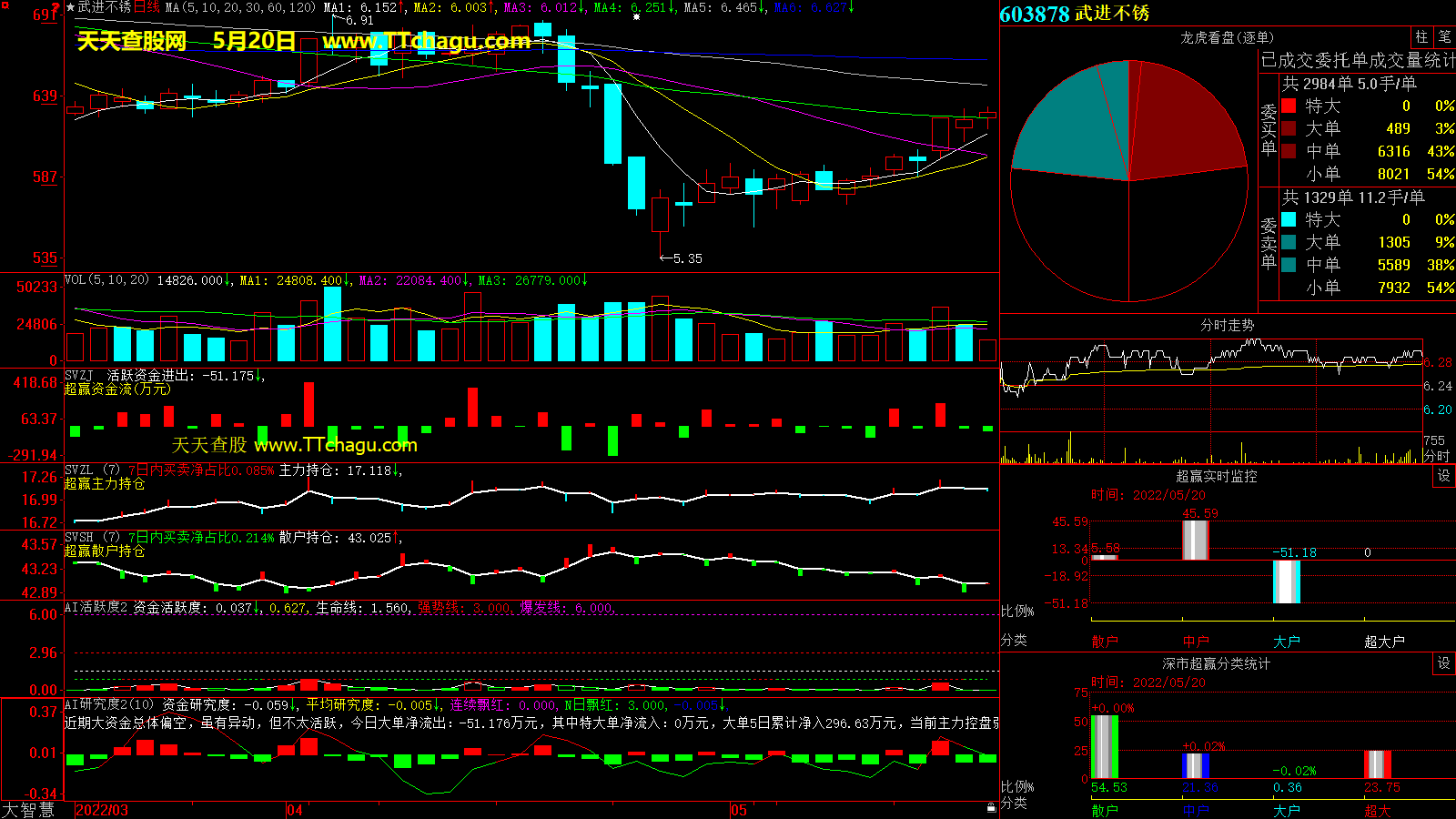1456x819 pixels.
Task: Click the white asterisk marker near MA4 value
Action: [636, 17]
